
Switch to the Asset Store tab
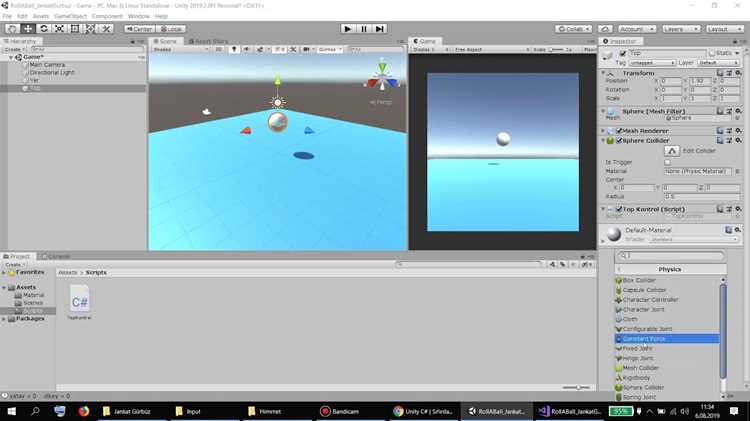208,42
